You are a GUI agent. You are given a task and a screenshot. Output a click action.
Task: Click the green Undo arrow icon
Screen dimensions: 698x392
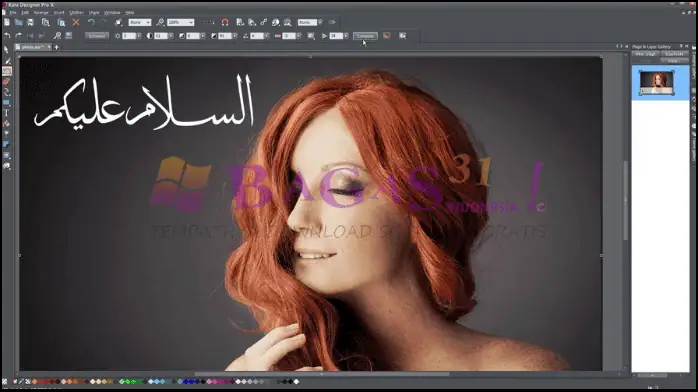(x=91, y=22)
